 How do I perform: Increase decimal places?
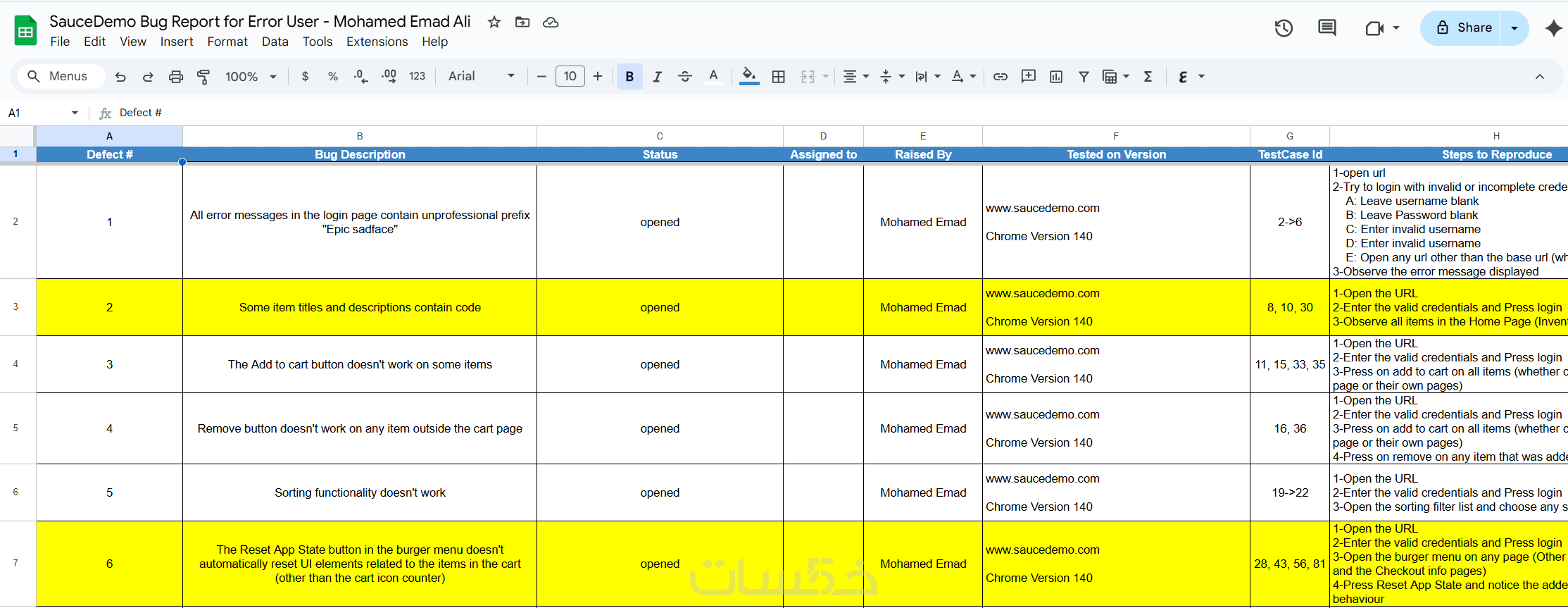[389, 77]
